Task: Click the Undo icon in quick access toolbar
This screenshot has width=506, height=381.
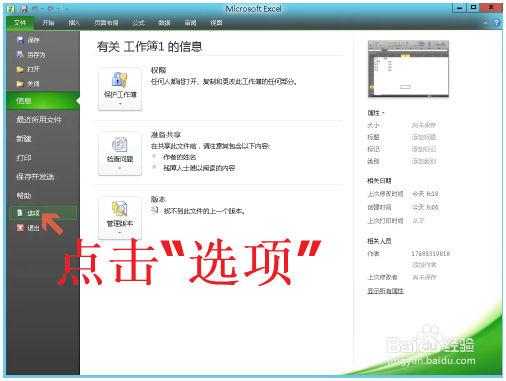Action: [x=35, y=9]
